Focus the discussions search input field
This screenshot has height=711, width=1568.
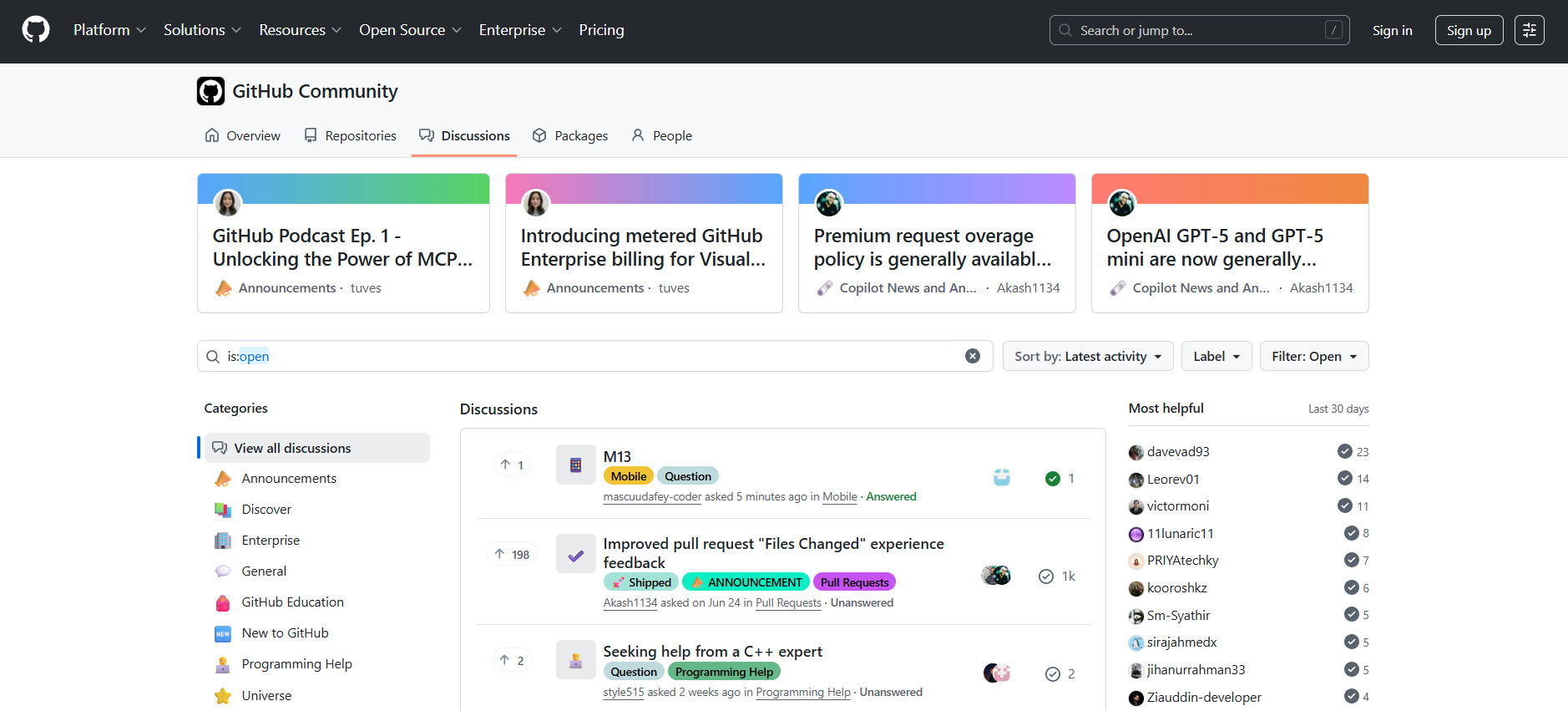pos(594,356)
